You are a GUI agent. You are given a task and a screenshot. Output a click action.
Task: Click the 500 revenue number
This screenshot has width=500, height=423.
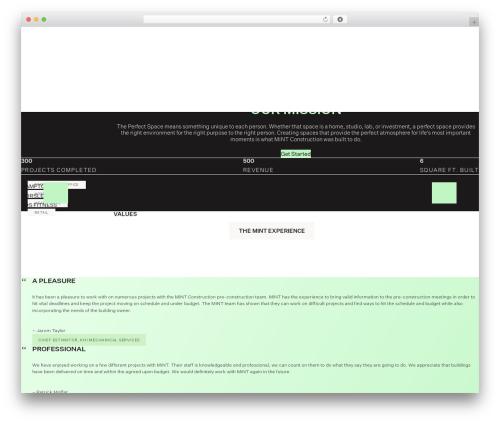click(x=248, y=161)
